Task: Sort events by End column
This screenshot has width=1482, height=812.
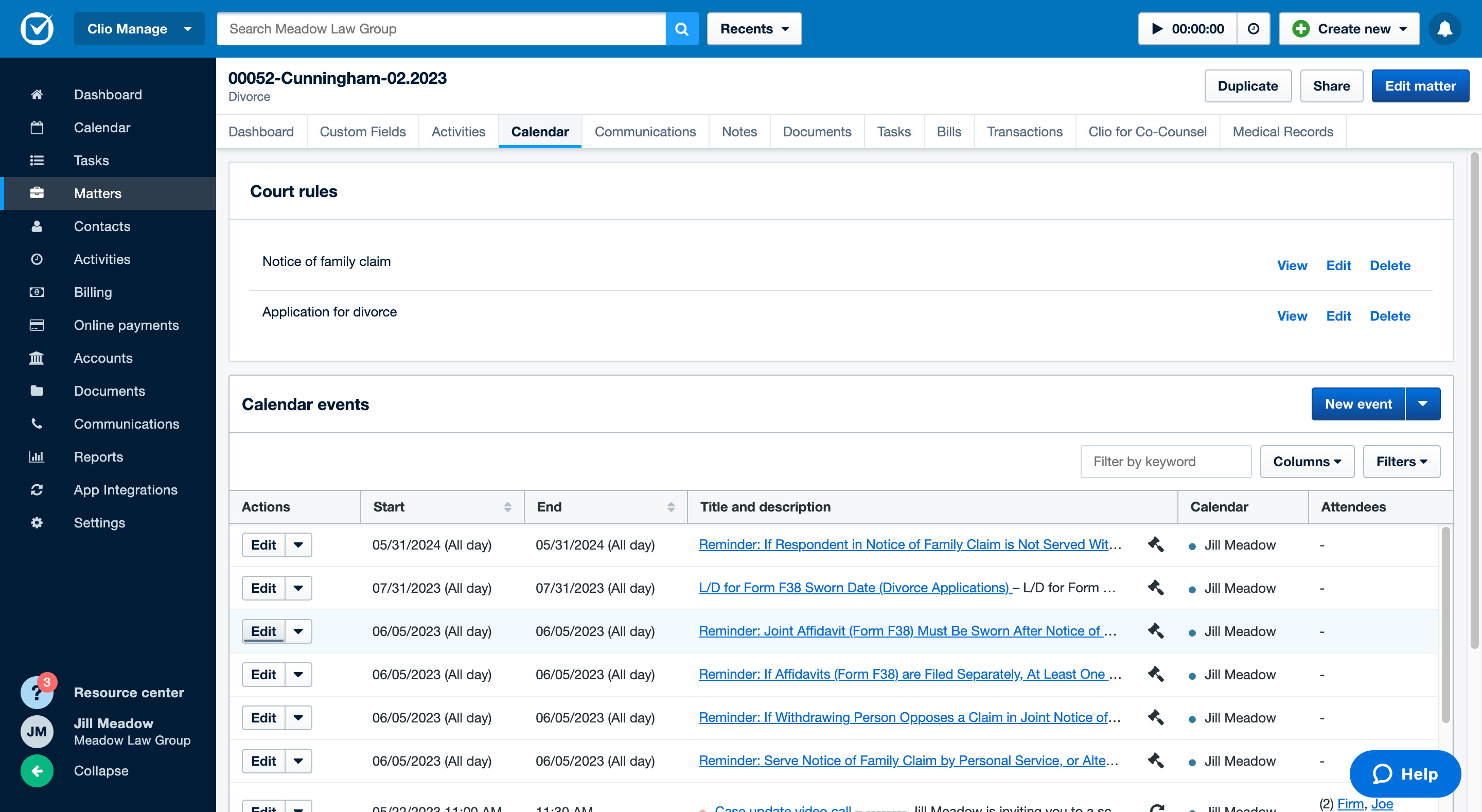Action: pyautogui.click(x=670, y=507)
